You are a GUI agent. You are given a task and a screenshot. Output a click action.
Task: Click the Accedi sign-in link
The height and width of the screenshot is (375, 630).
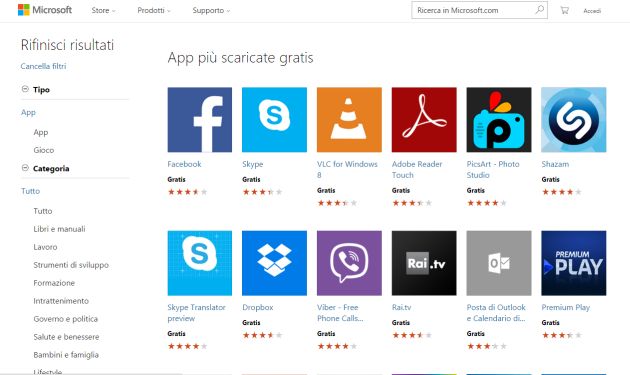coord(592,11)
